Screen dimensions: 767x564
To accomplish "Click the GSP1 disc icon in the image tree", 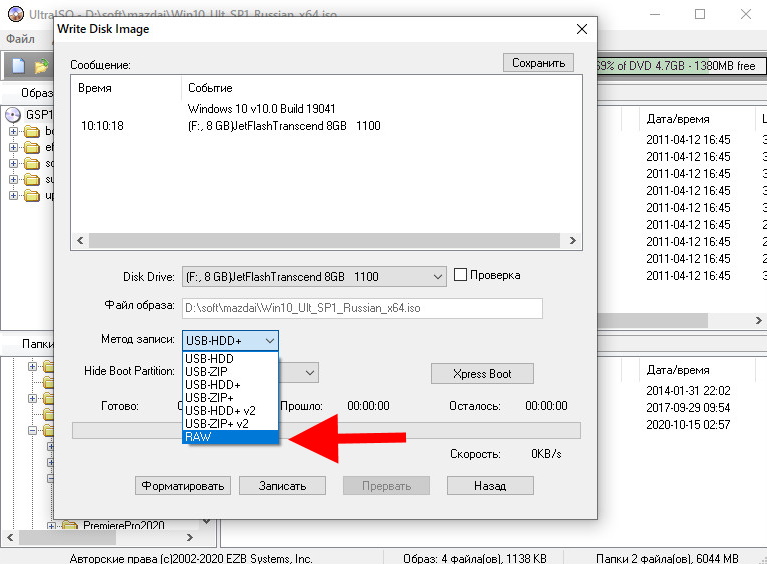I will 13,115.
